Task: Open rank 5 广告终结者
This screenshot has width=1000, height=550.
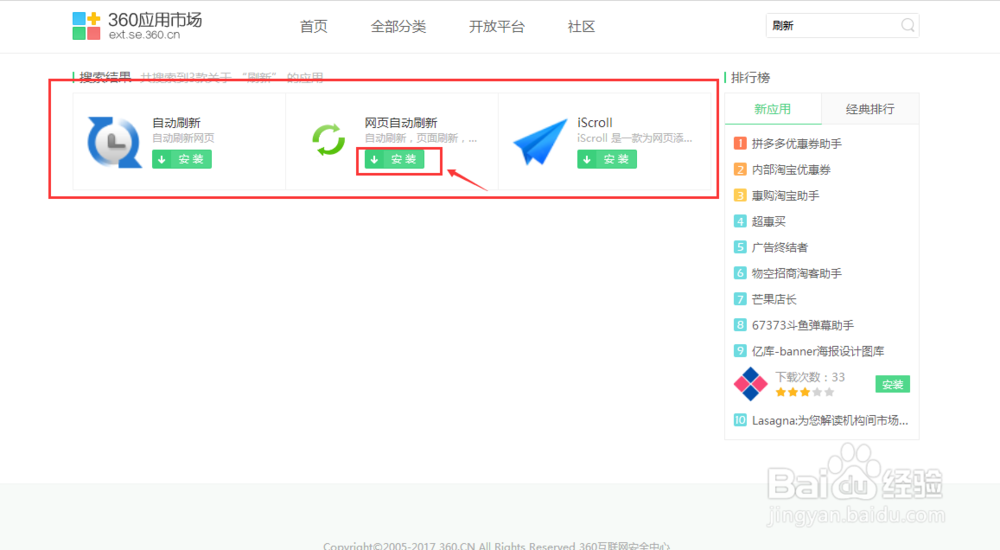Action: click(x=779, y=248)
